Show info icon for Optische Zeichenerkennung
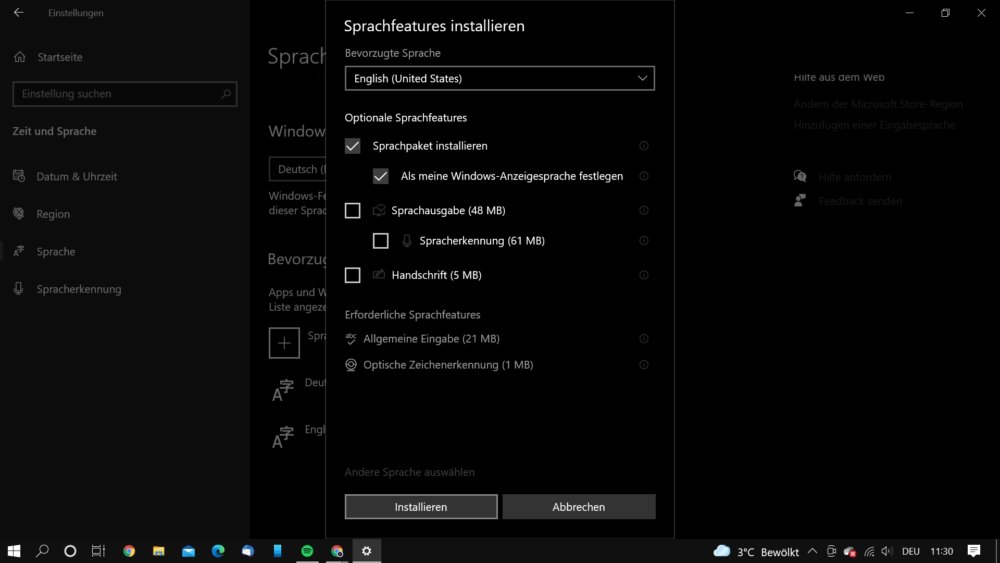The height and width of the screenshot is (563, 1000). click(644, 365)
